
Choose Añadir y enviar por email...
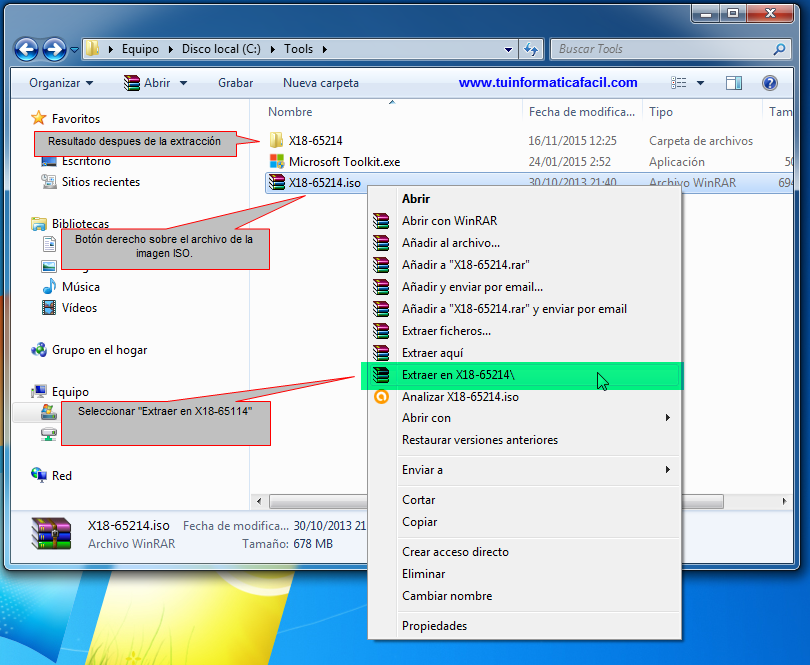(x=524, y=287)
